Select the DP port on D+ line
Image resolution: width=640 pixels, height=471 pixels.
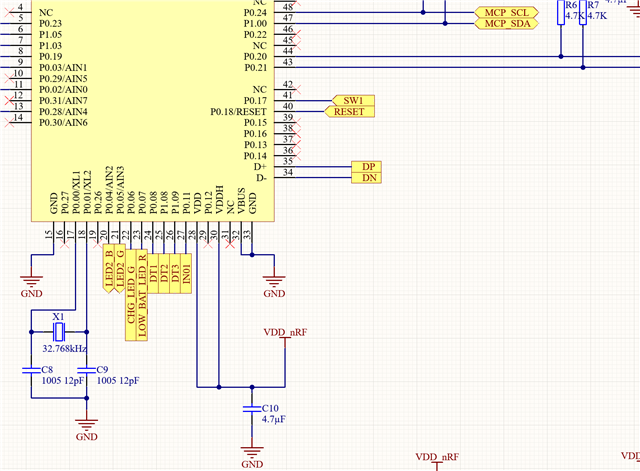(368, 166)
